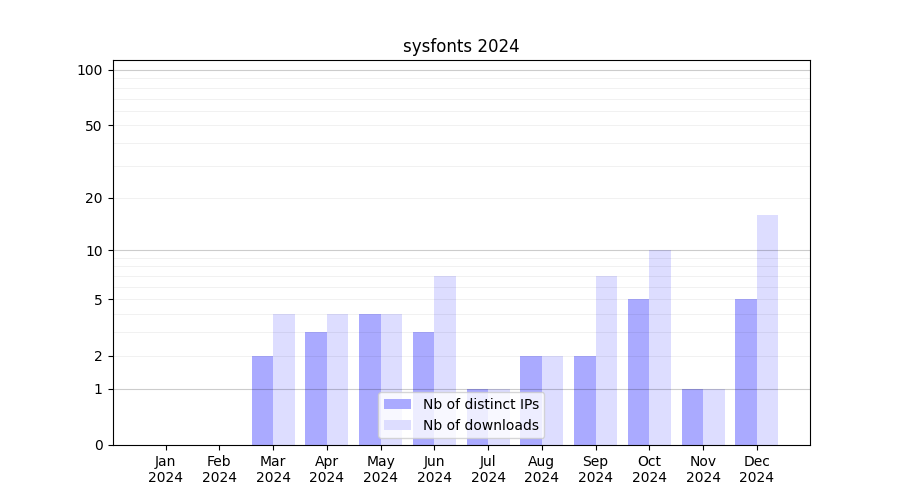Click the 'Jan 2024' x-axis label
This screenshot has height=500, width=900.
[x=166, y=469]
